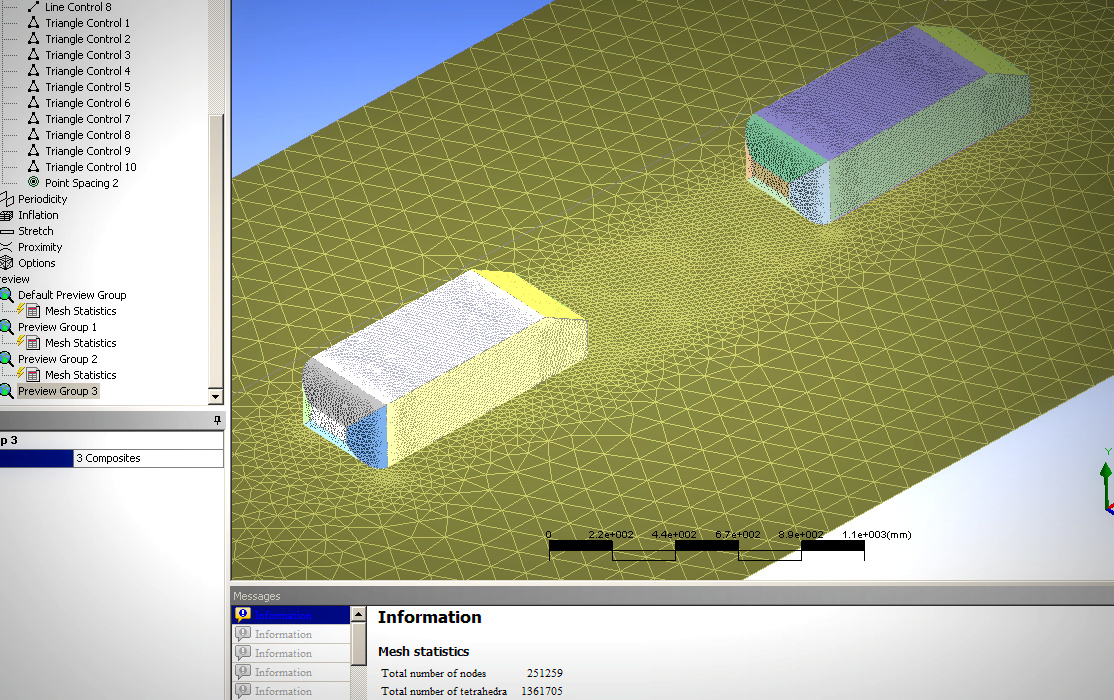The image size is (1114, 700).
Task: Select the Periodicity icon in the tree
Action: (x=7, y=199)
